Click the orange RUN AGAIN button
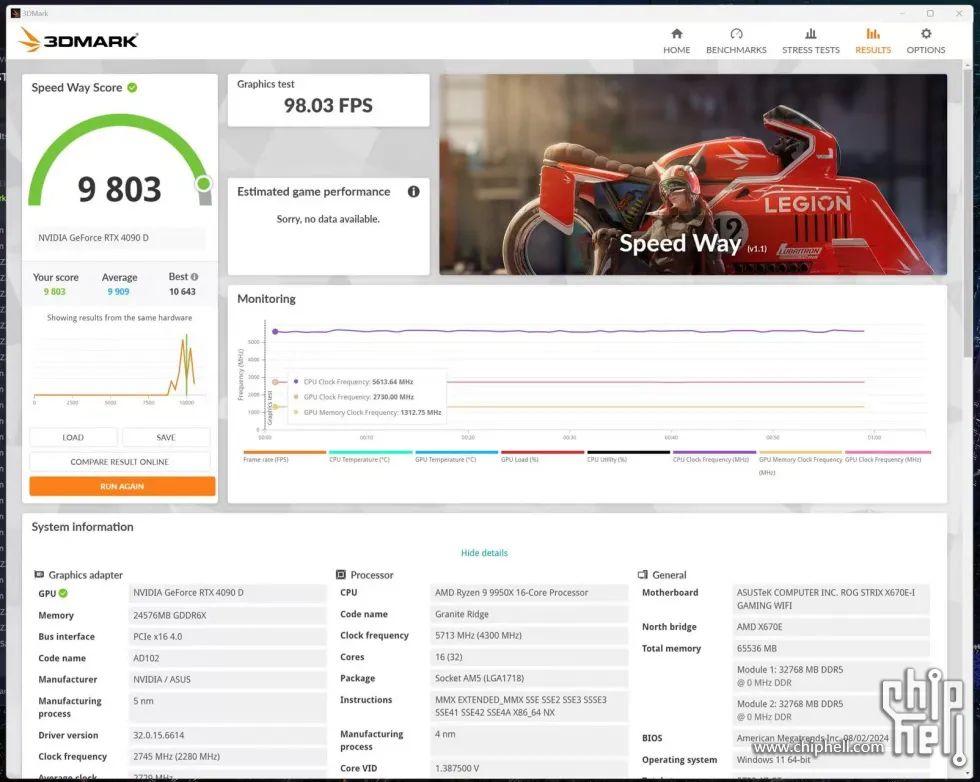This screenshot has width=980, height=782. pos(122,486)
